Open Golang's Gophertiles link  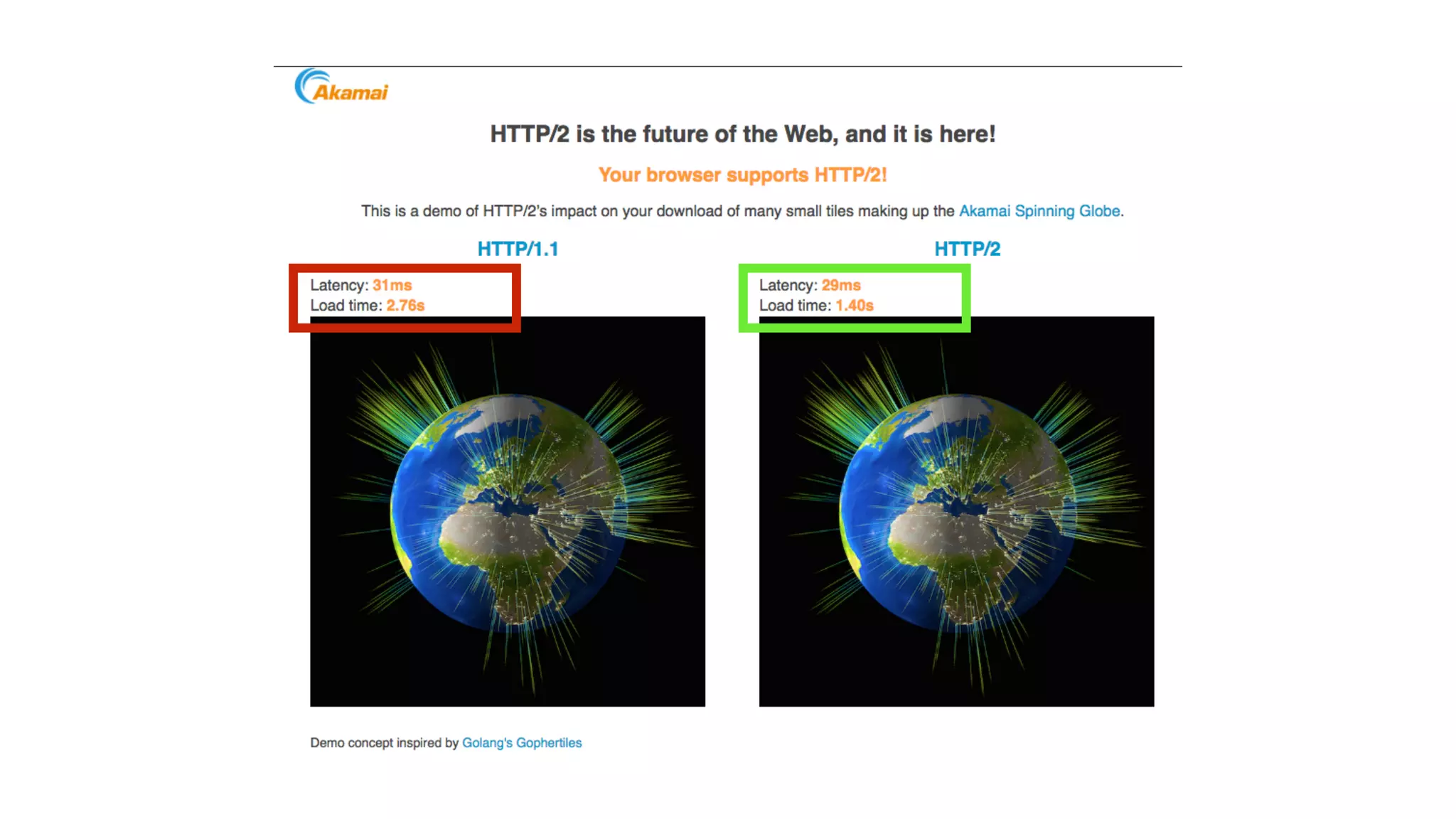(x=522, y=743)
